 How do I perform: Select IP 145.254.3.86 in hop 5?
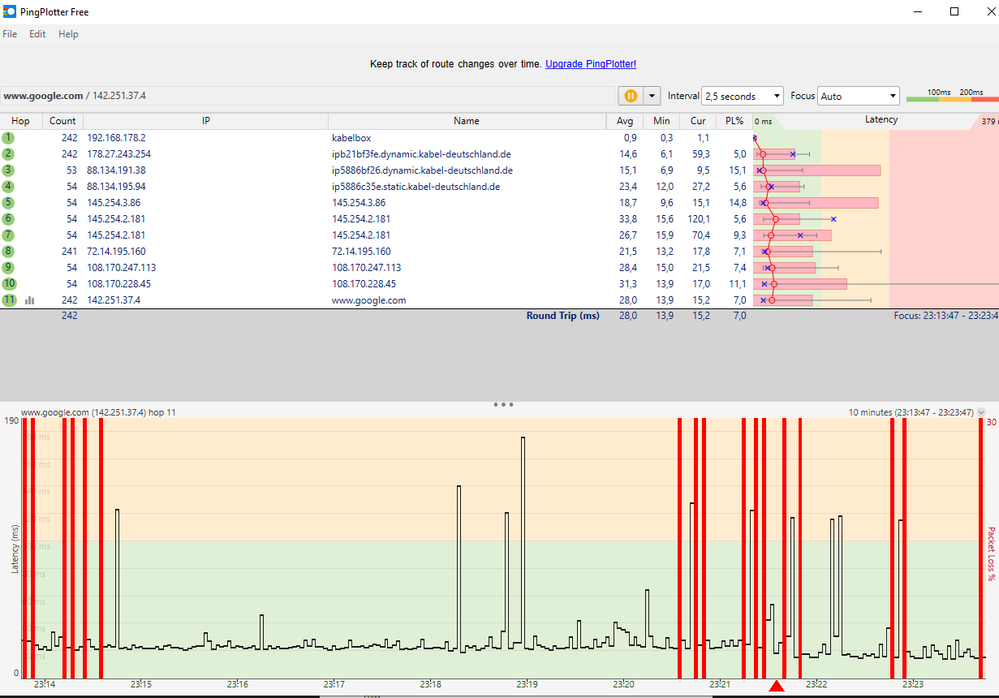coord(113,203)
